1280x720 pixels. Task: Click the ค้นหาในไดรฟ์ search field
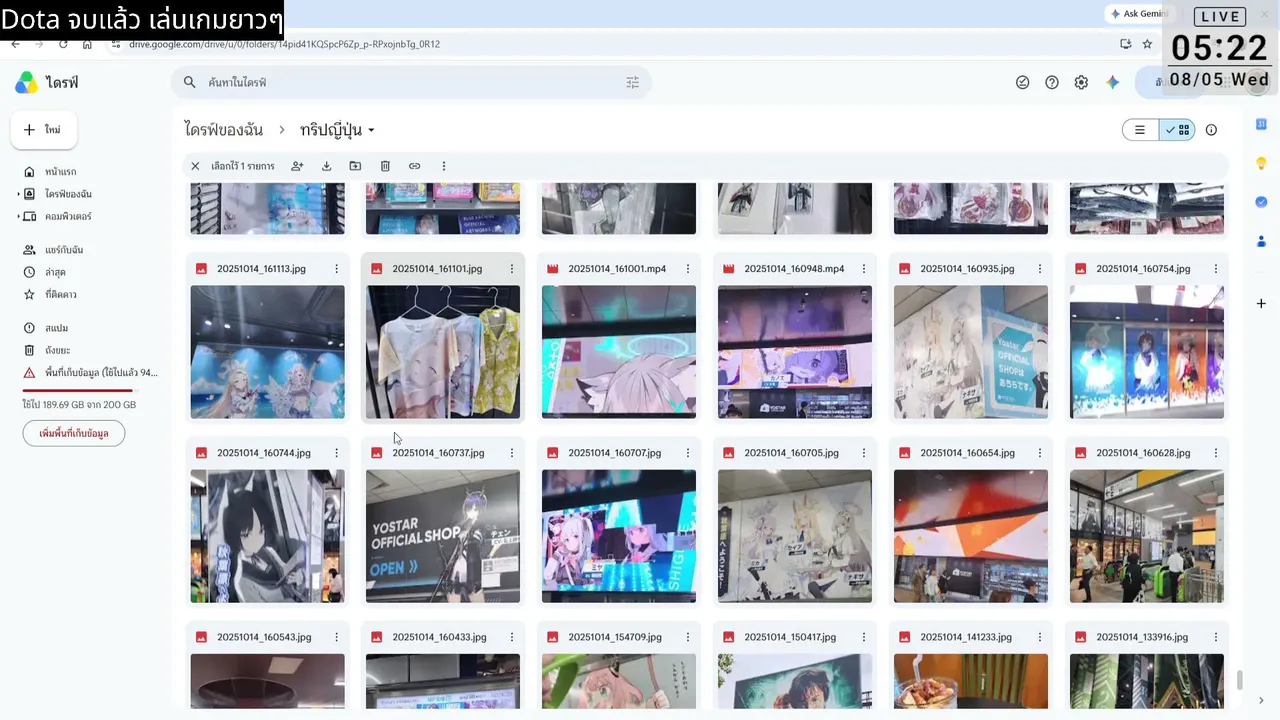pyautogui.click(x=411, y=83)
